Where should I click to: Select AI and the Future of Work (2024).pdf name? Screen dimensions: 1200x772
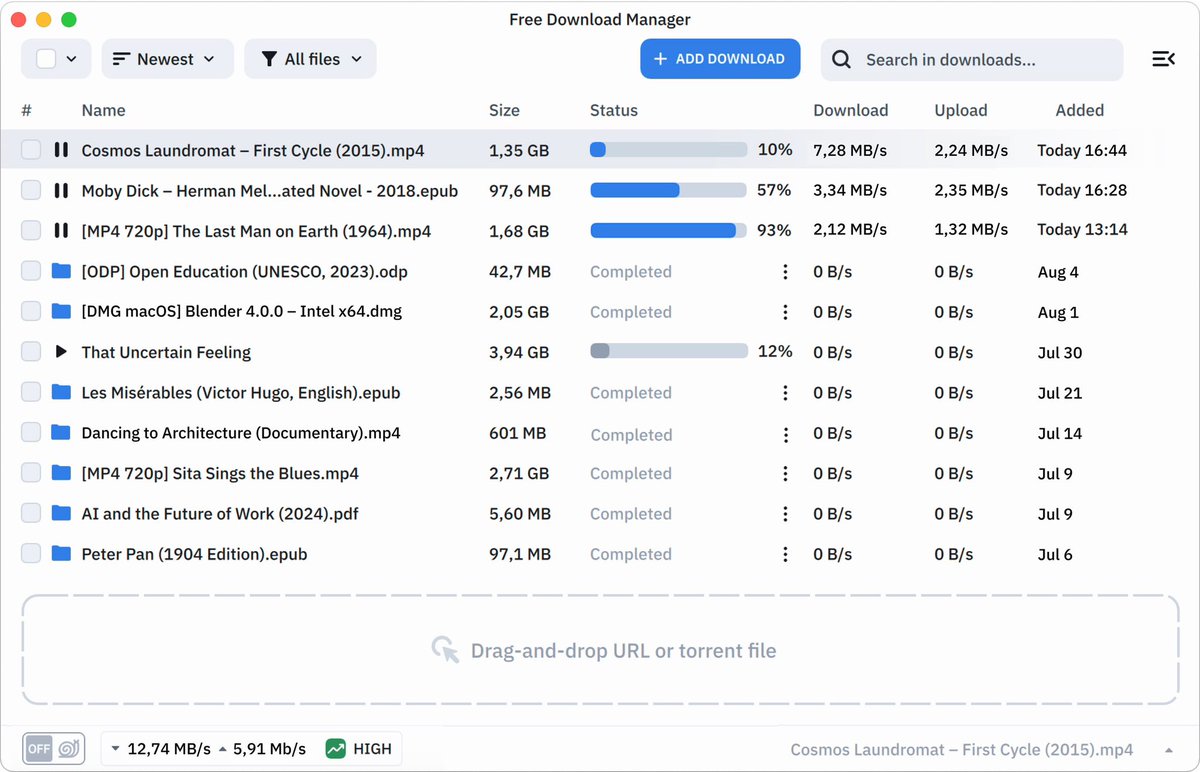[x=220, y=514]
